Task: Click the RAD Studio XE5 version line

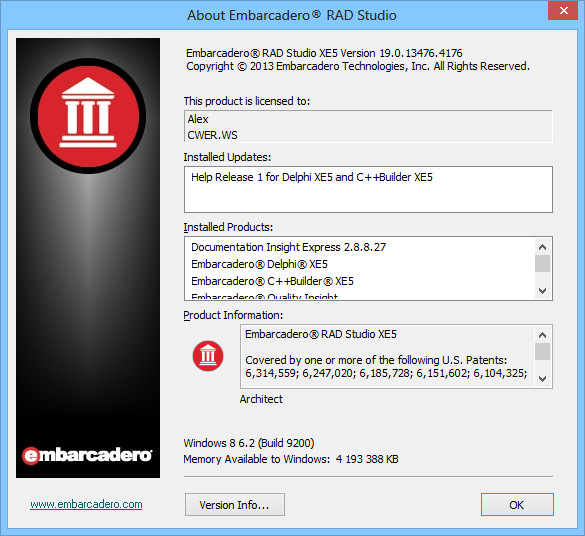Action: pos(324,53)
